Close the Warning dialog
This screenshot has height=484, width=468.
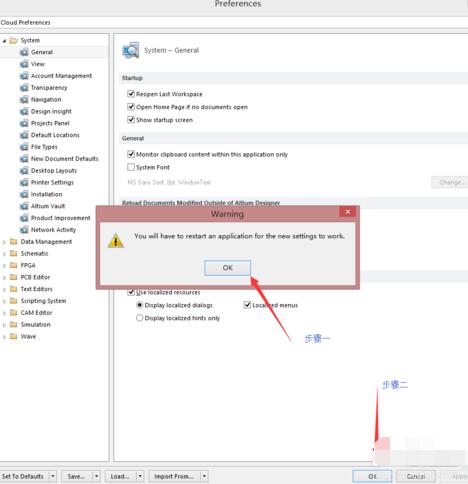(x=348, y=212)
